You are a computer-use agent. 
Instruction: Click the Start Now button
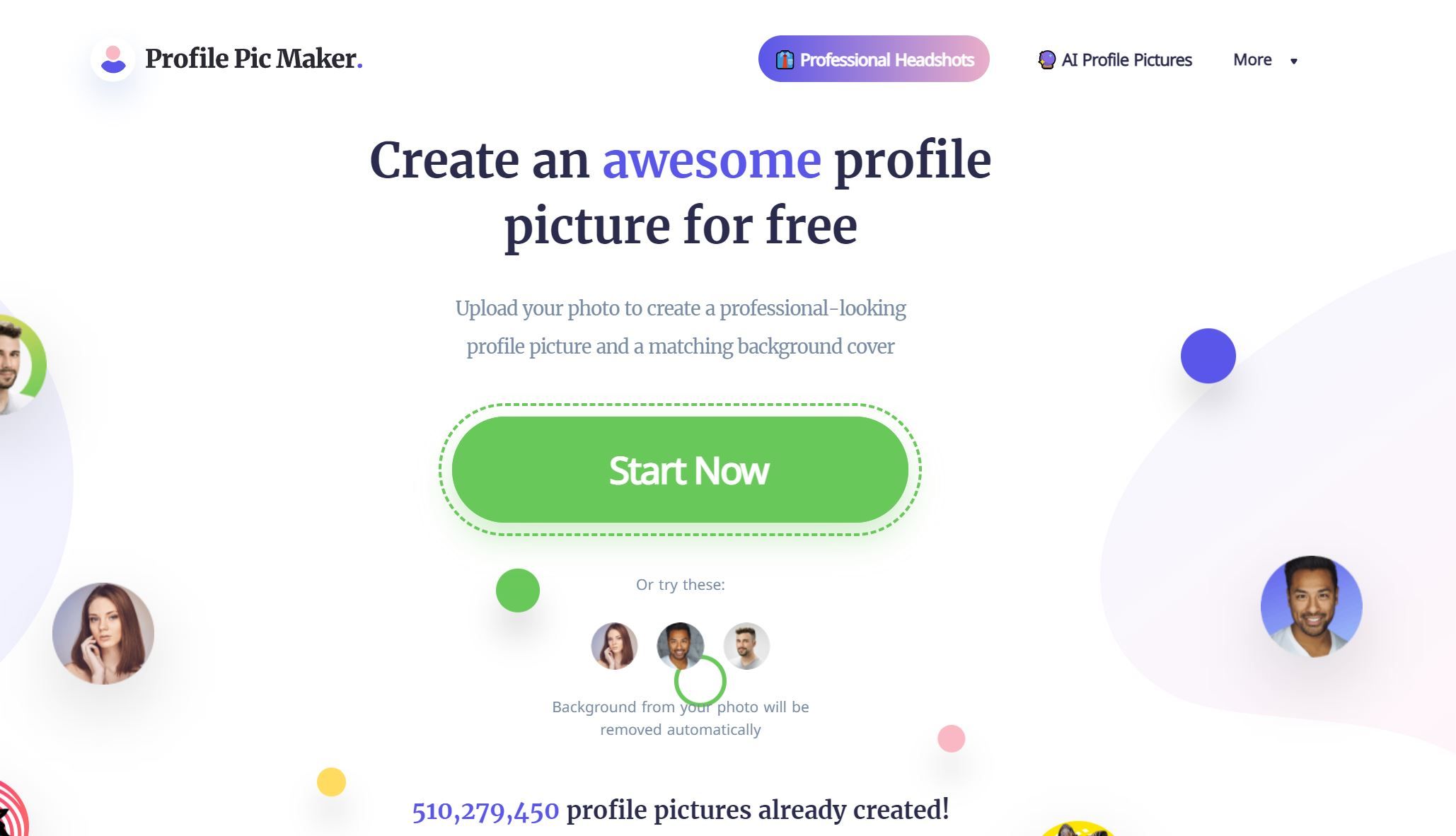coord(680,470)
